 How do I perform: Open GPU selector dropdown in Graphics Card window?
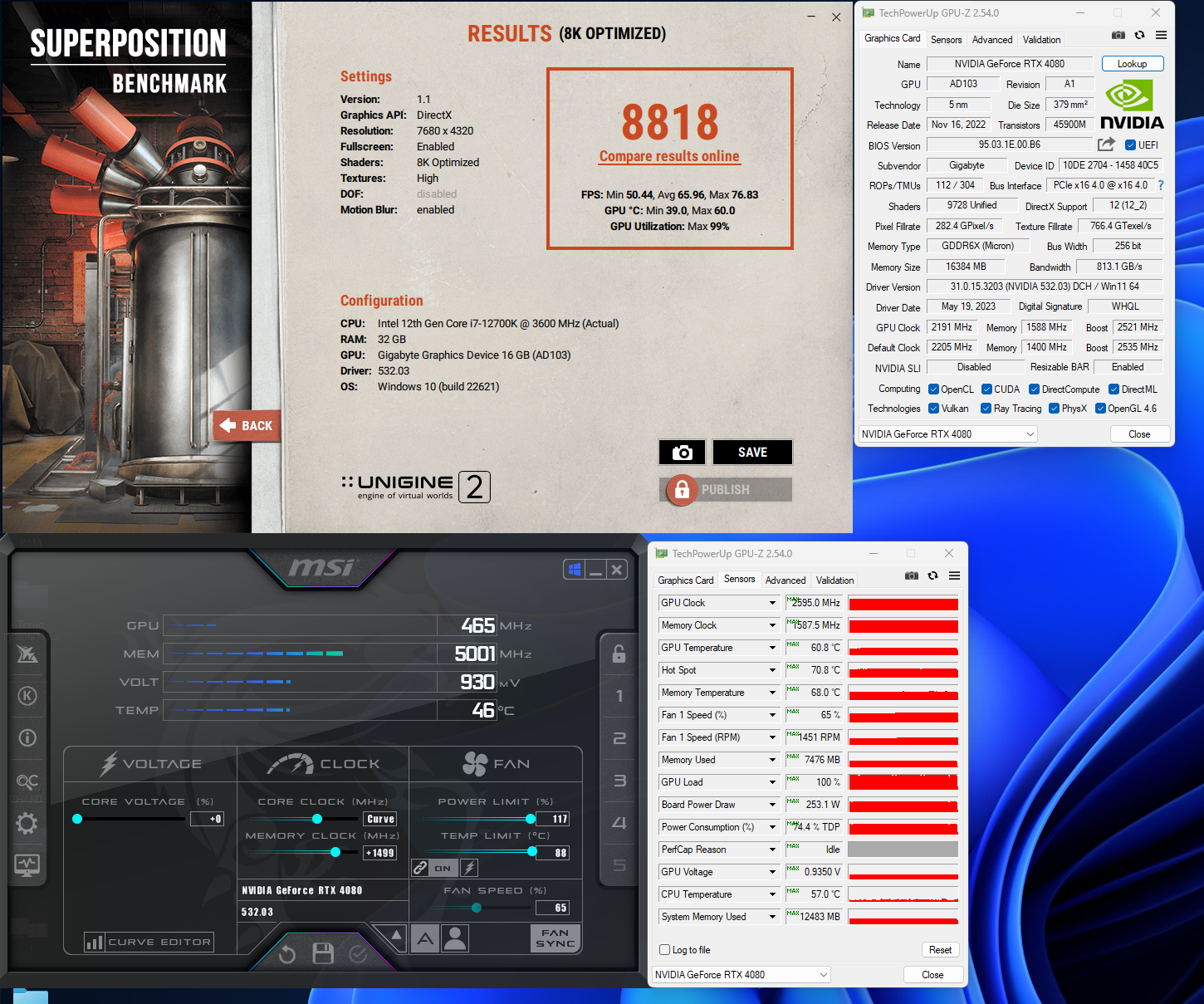coord(947,434)
